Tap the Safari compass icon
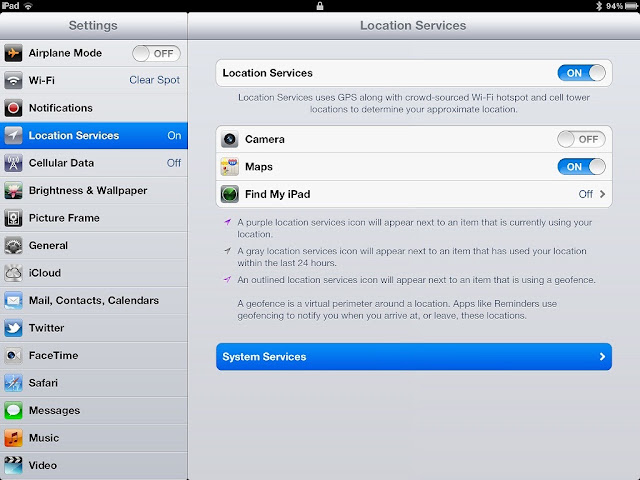Screen dimensions: 640x480 click(x=13, y=383)
